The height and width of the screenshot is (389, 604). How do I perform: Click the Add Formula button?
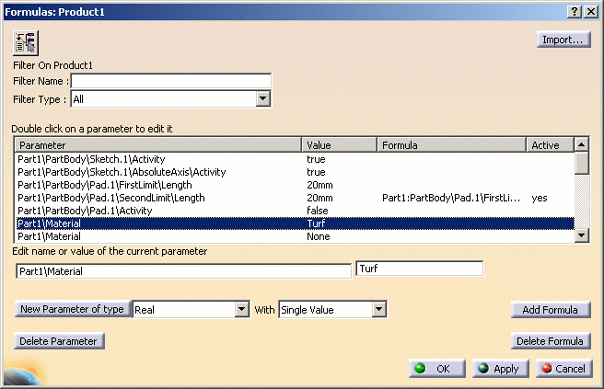pos(550,310)
